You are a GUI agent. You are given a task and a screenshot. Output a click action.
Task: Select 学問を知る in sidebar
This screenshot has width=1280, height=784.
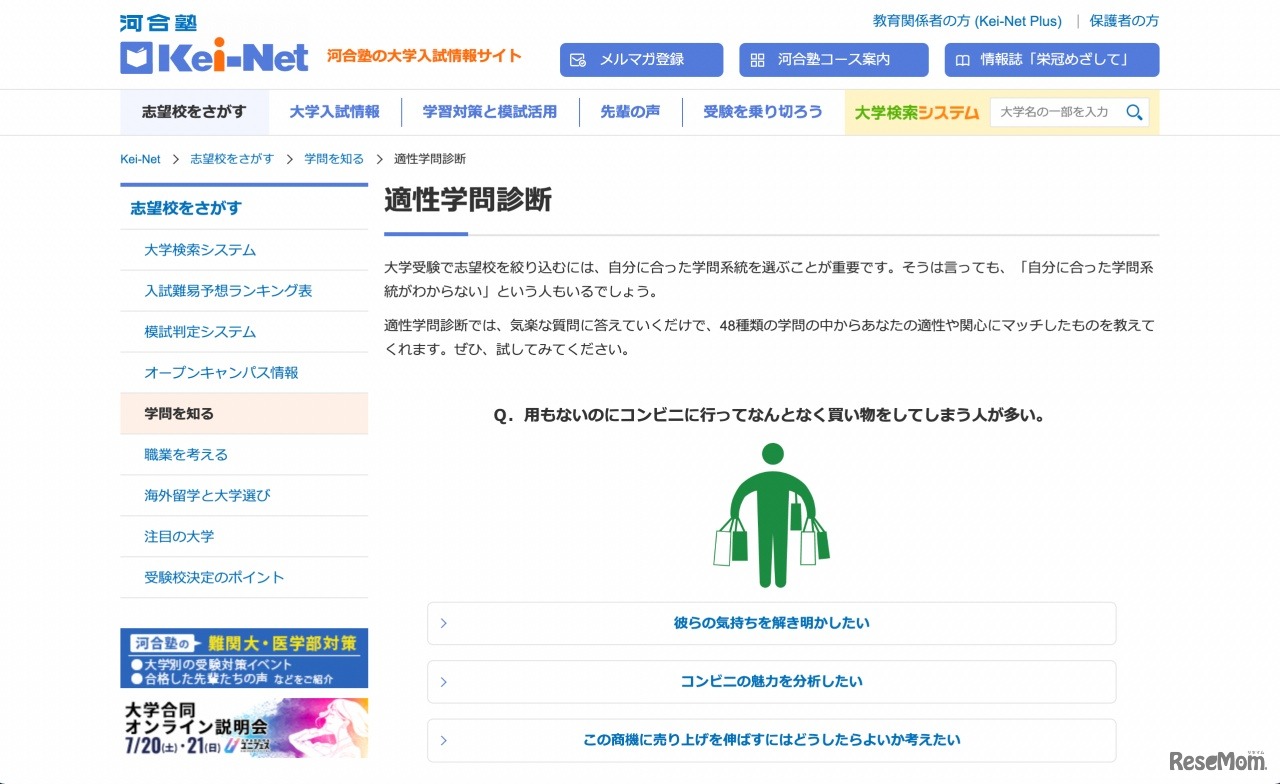pos(244,414)
